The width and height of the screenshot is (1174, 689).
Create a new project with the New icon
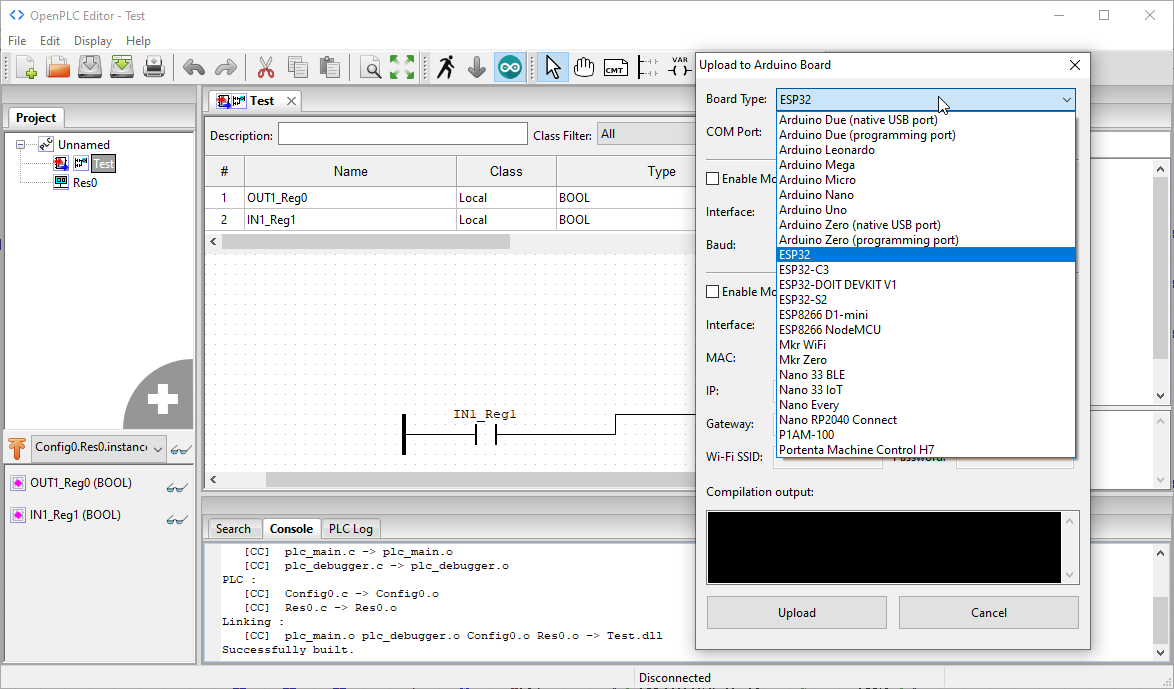[26, 68]
